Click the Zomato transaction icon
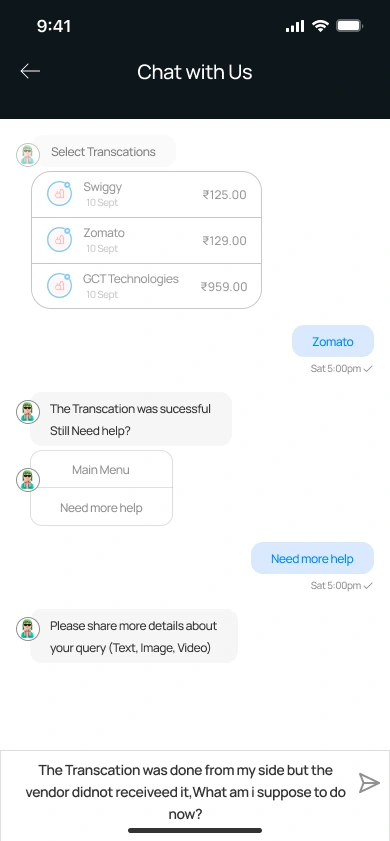The image size is (390, 841). (60, 240)
